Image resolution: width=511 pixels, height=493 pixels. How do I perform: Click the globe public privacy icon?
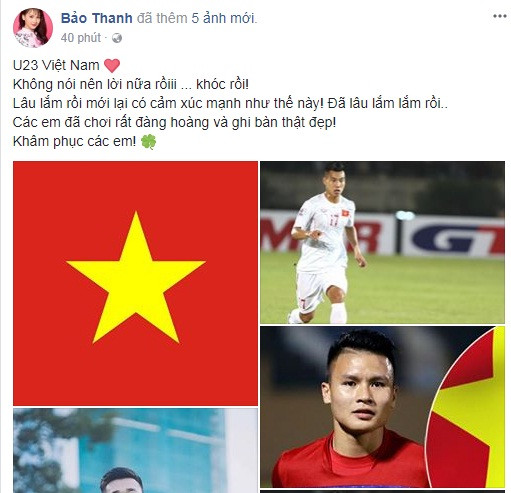(x=117, y=38)
